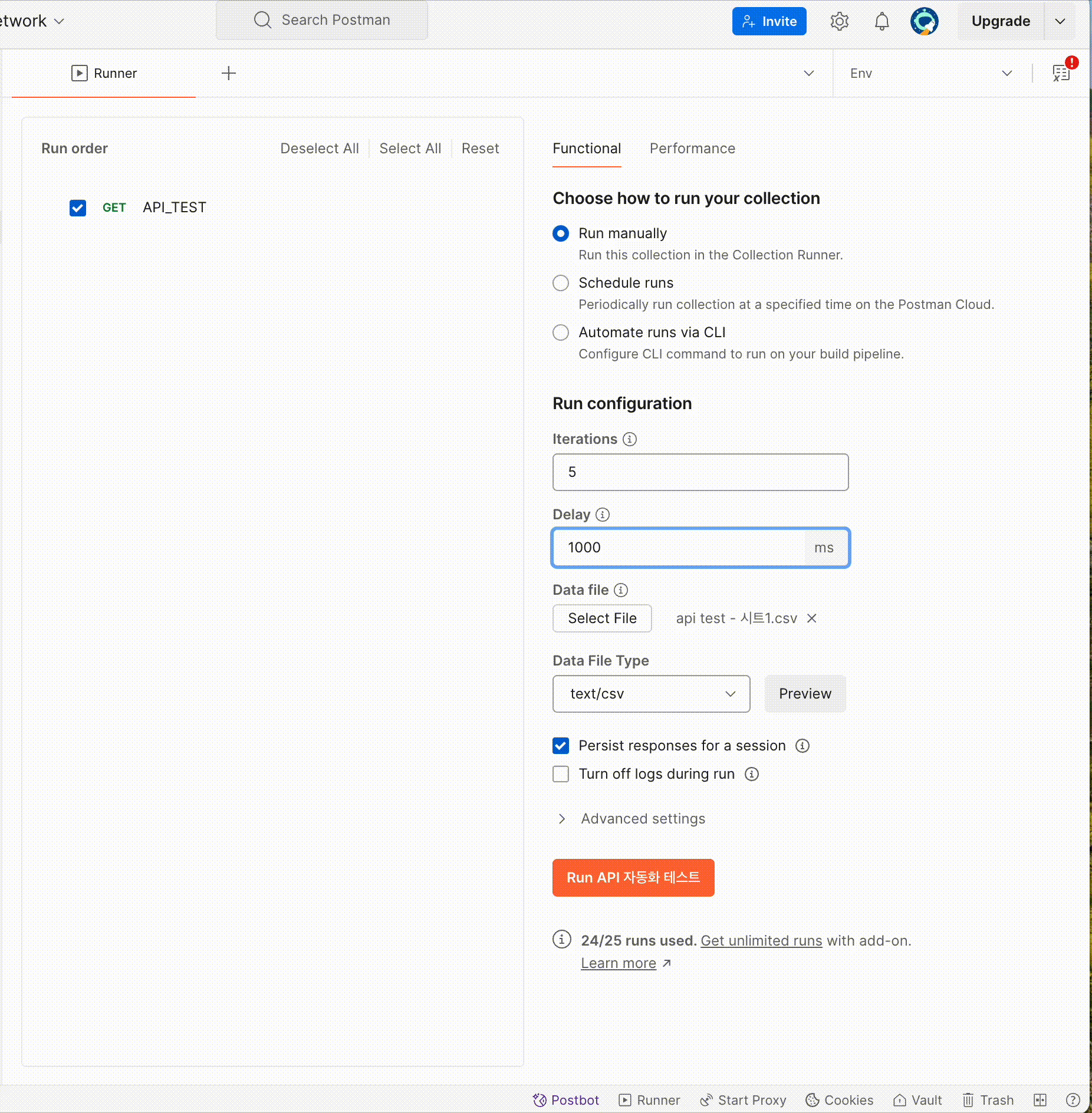
Task: Switch to the Performance tab
Action: tap(693, 149)
